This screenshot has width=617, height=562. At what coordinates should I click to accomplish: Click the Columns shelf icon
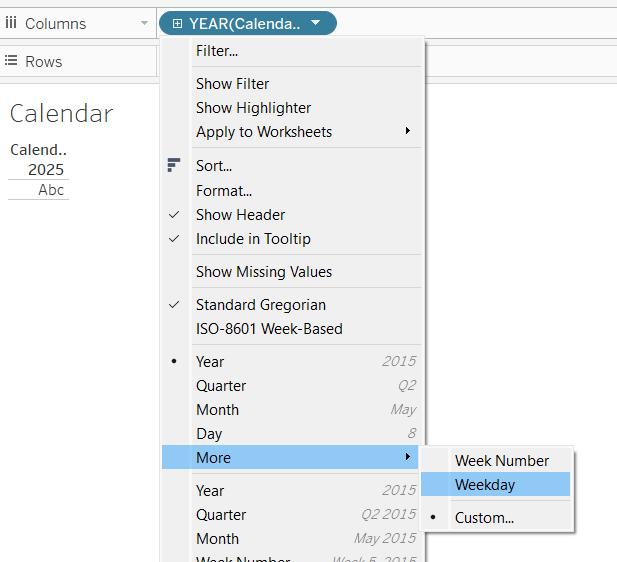[x=11, y=23]
